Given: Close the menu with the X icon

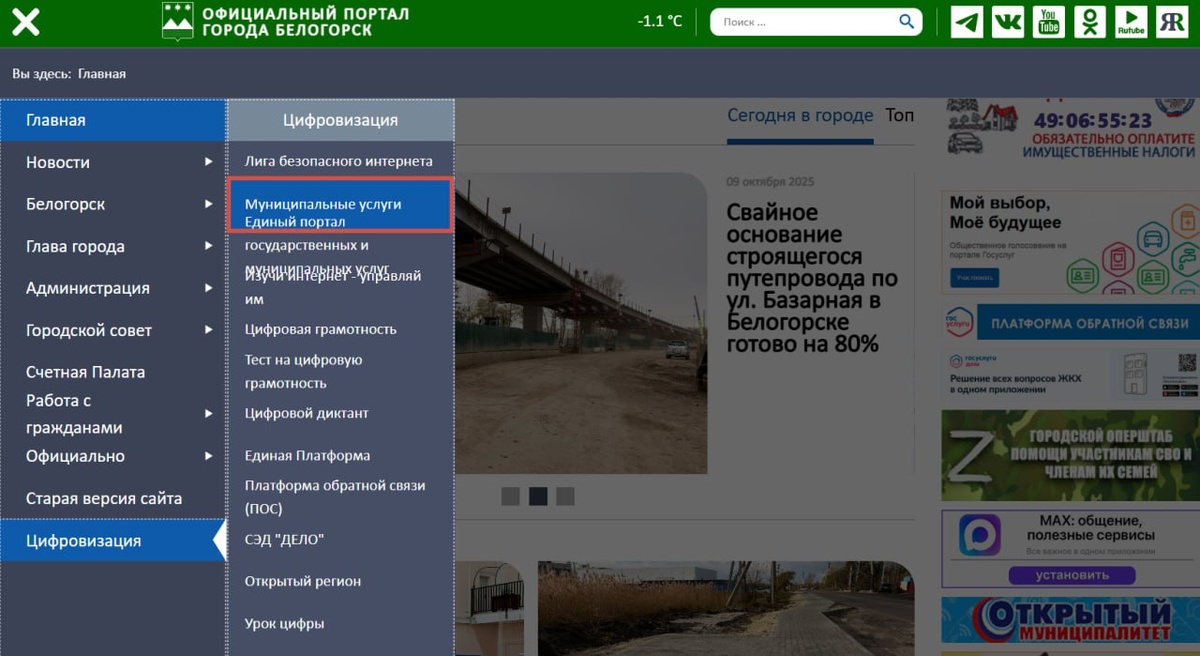Looking at the screenshot, I should coord(26,21).
